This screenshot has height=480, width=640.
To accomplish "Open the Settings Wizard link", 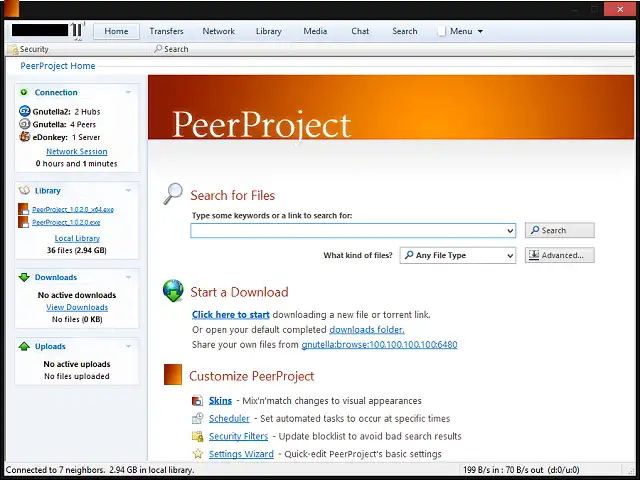I will (x=241, y=454).
